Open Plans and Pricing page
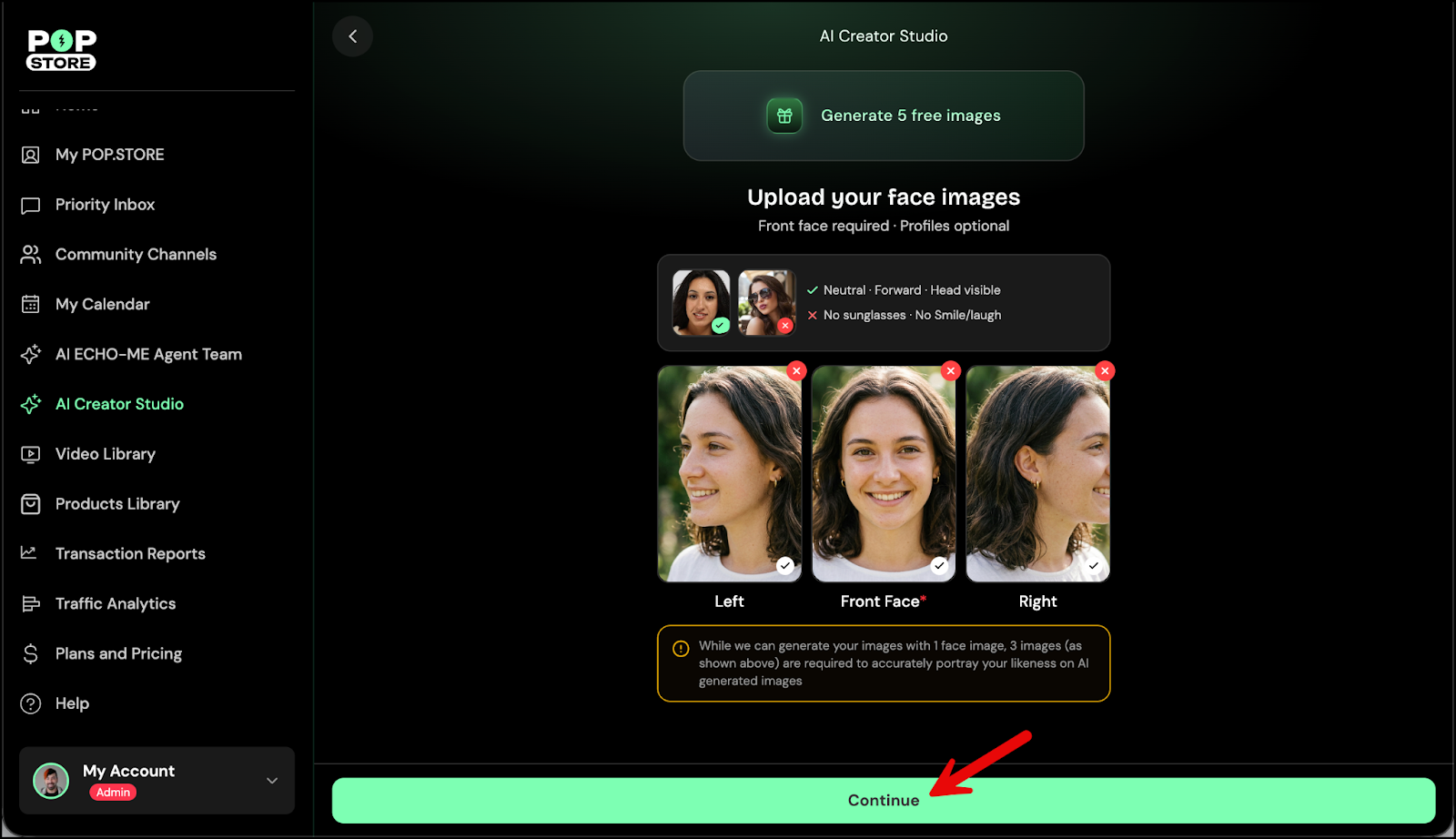 [x=118, y=654]
